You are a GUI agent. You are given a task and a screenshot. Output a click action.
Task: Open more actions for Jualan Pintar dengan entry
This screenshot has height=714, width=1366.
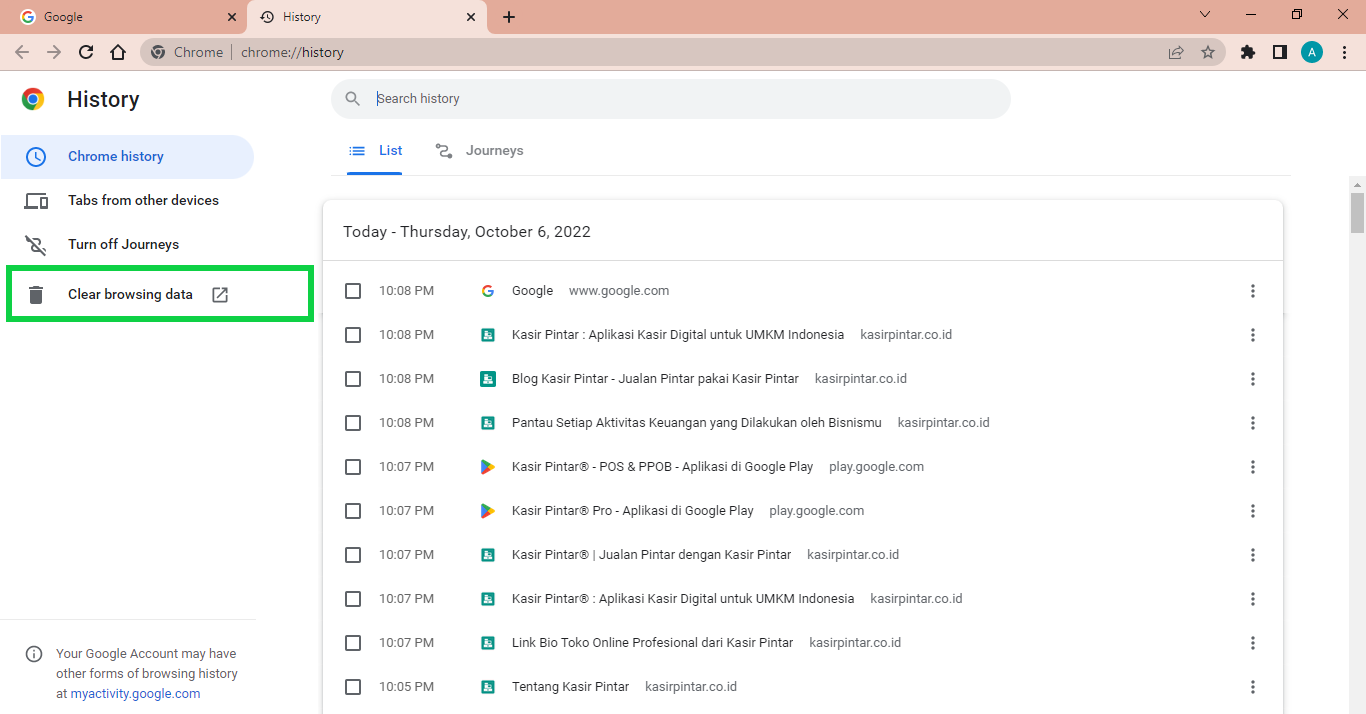[x=1253, y=555]
